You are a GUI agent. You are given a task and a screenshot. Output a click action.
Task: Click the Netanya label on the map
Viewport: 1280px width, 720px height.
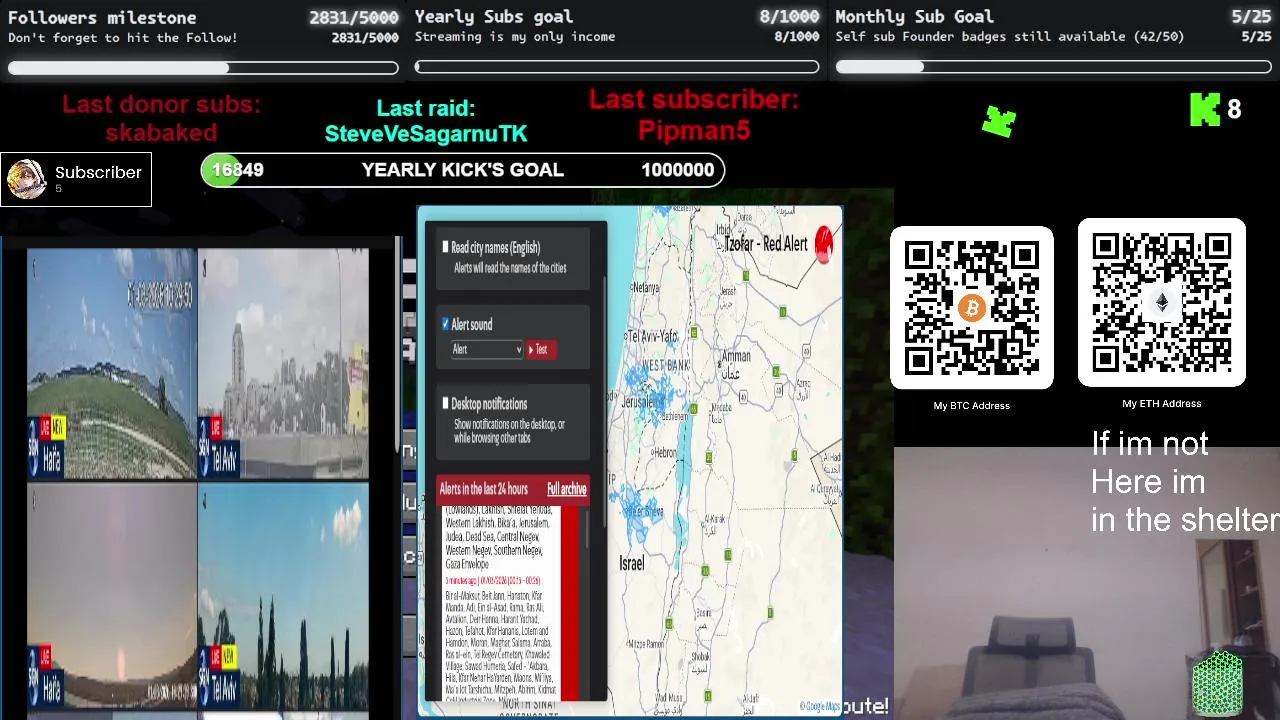[x=646, y=287]
